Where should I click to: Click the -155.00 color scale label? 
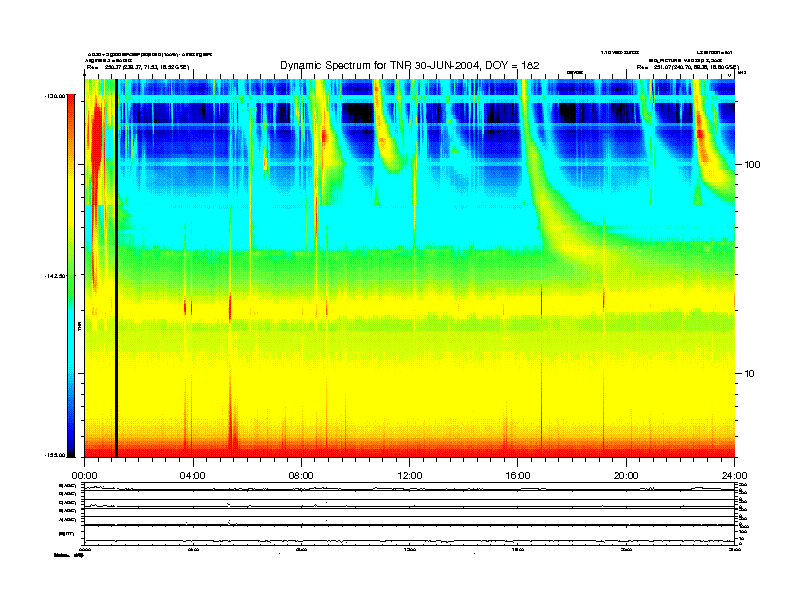click(56, 455)
